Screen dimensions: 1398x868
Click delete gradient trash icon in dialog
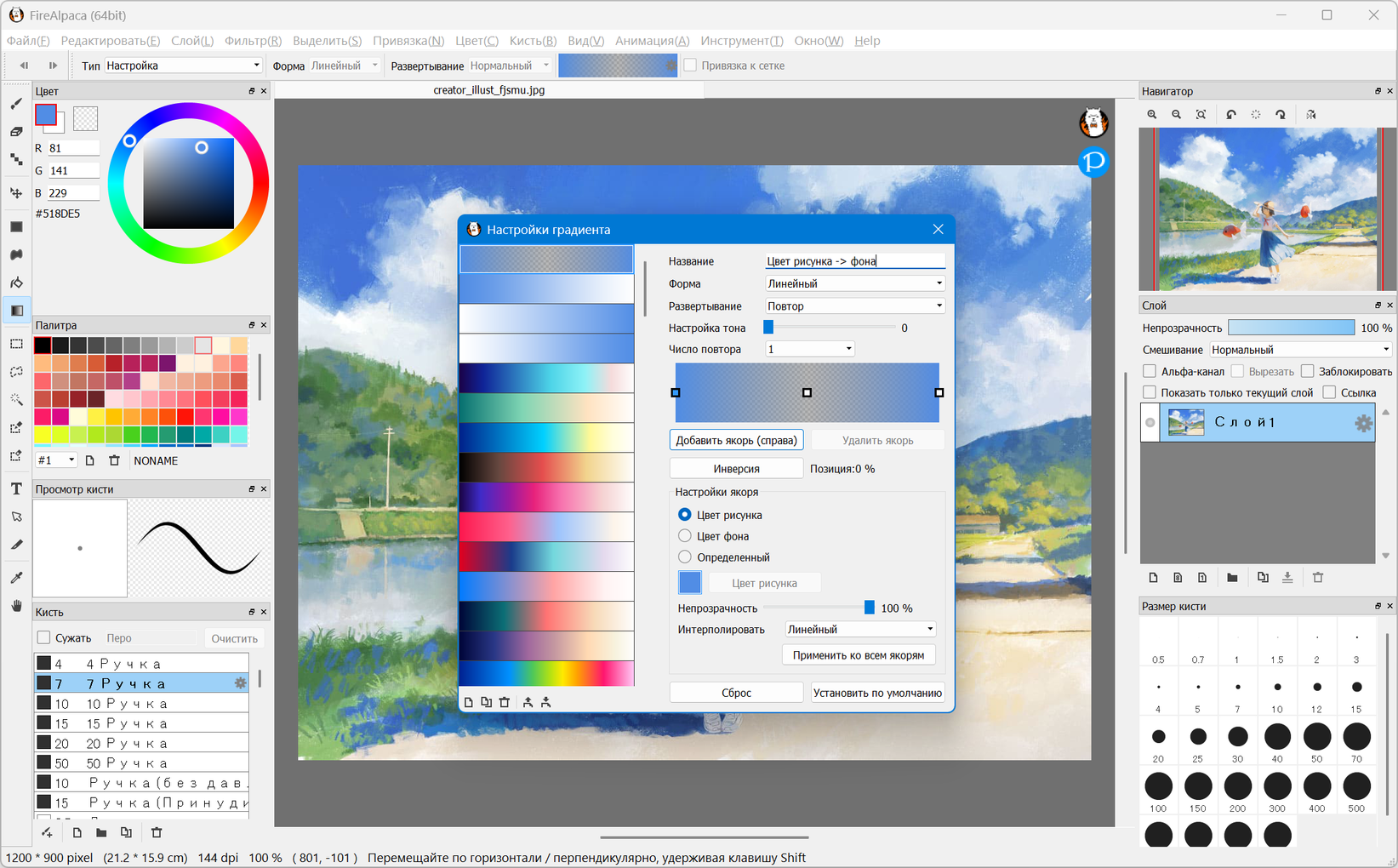[x=505, y=702]
